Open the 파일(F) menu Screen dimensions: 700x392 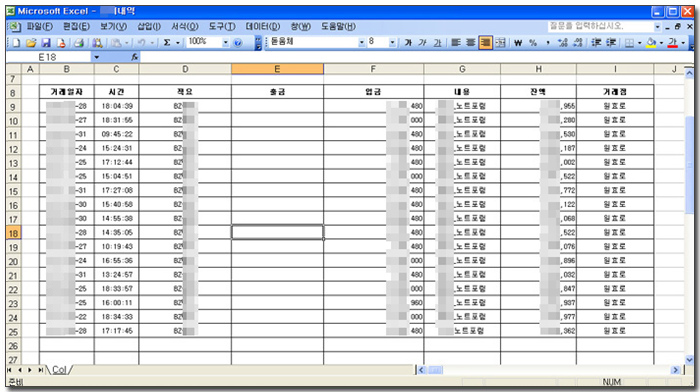39,27
